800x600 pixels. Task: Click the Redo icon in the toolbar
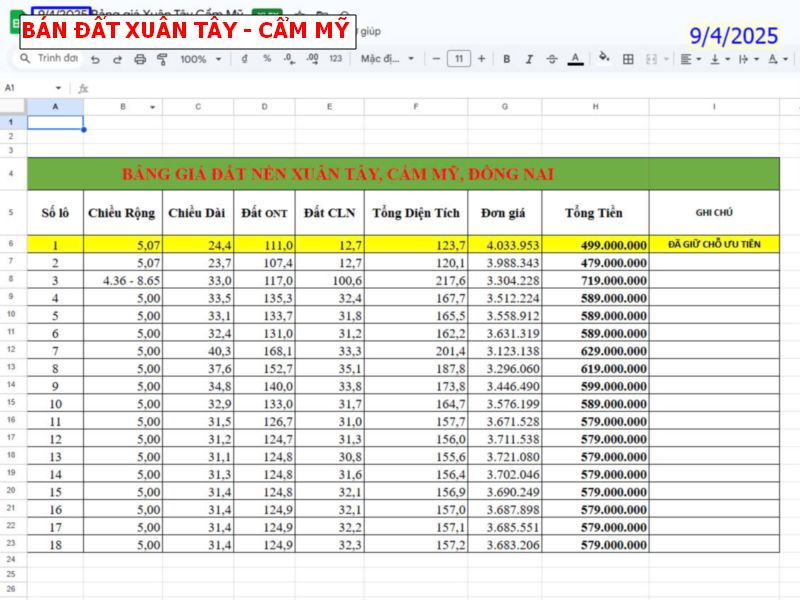click(117, 59)
